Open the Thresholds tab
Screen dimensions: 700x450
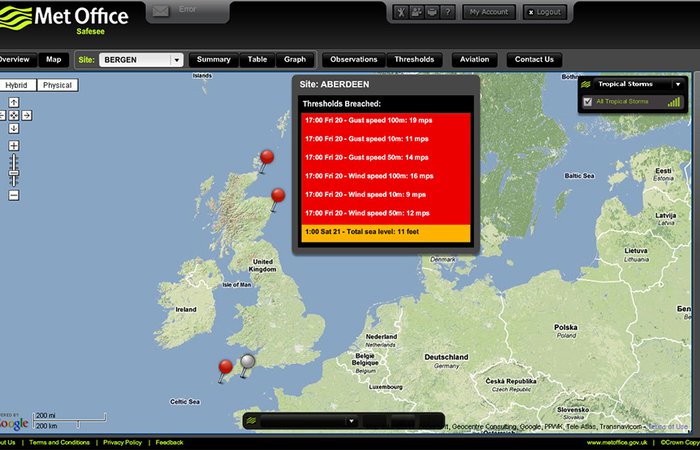pos(414,60)
